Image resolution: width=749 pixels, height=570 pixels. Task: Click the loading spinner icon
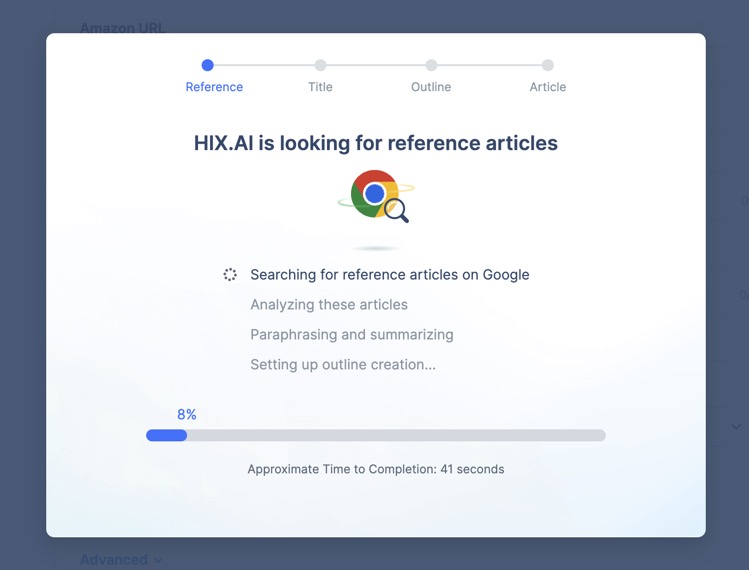(230, 275)
